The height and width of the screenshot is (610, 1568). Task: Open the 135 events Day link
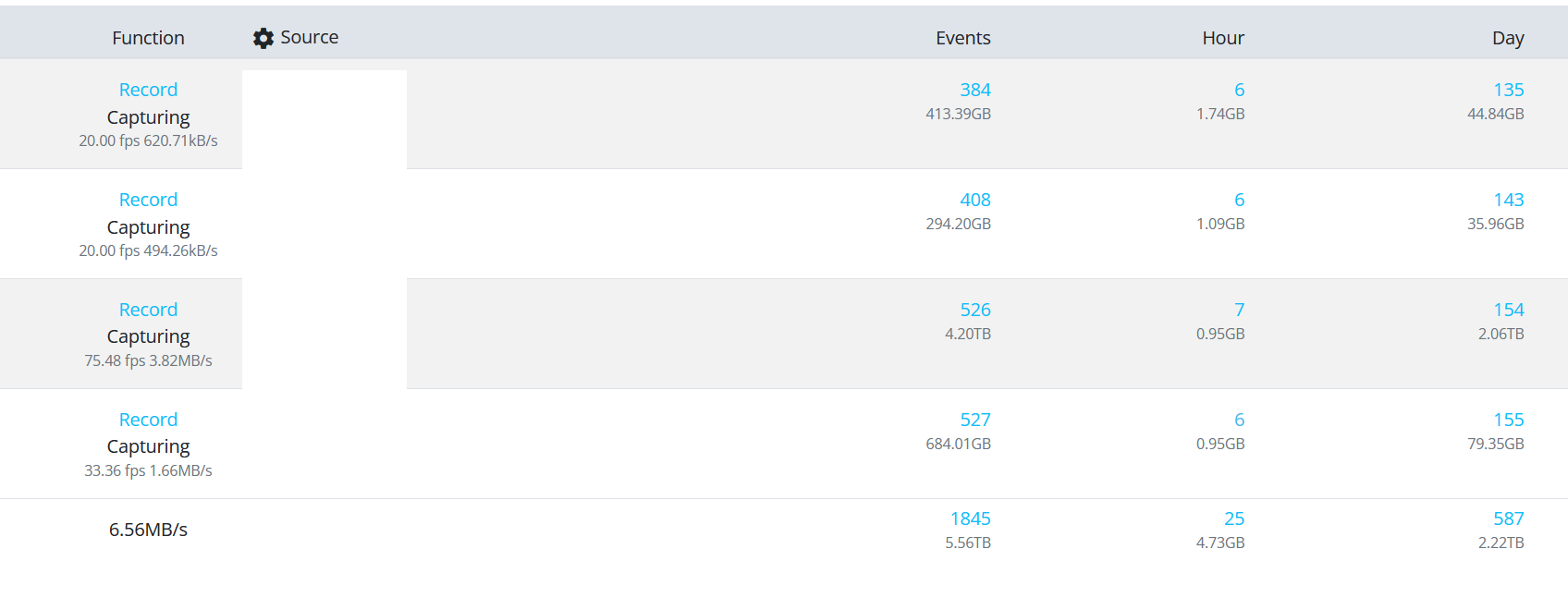tap(1508, 90)
